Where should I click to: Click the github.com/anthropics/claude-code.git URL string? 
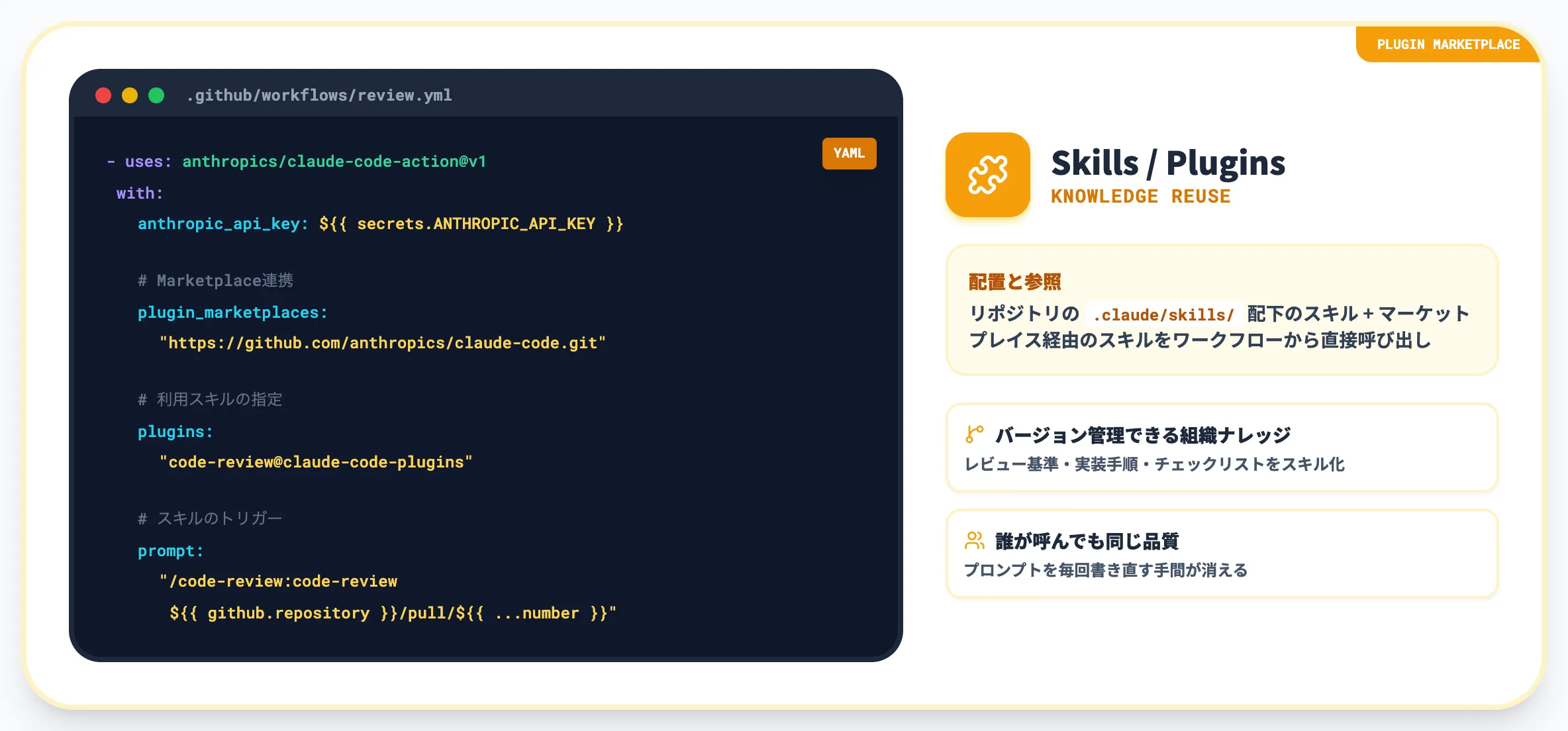383,343
